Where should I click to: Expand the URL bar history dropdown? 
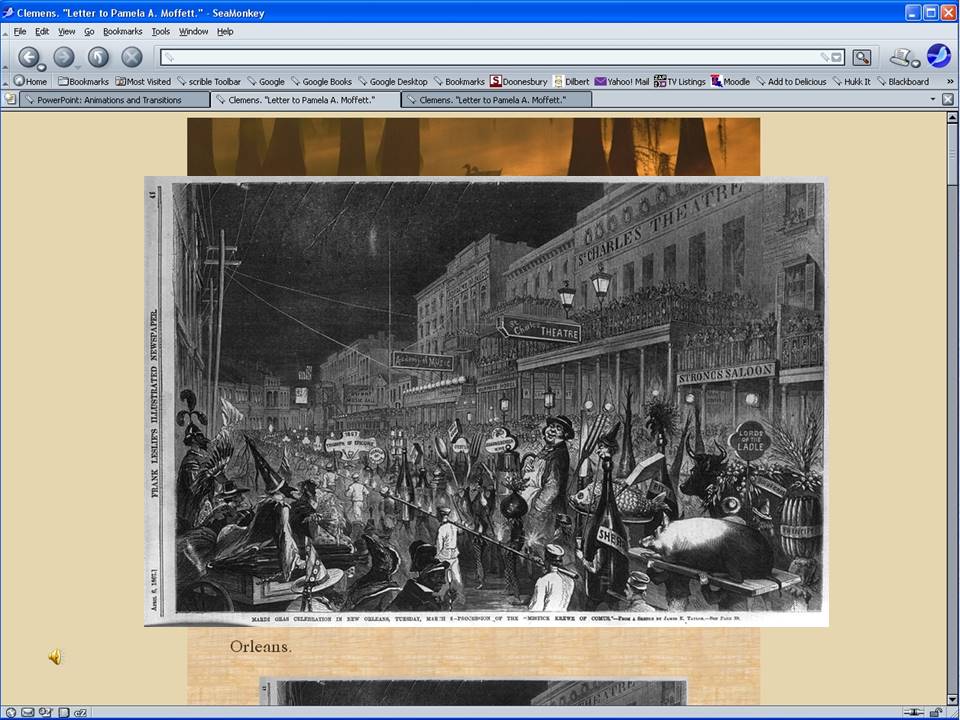tap(837, 58)
